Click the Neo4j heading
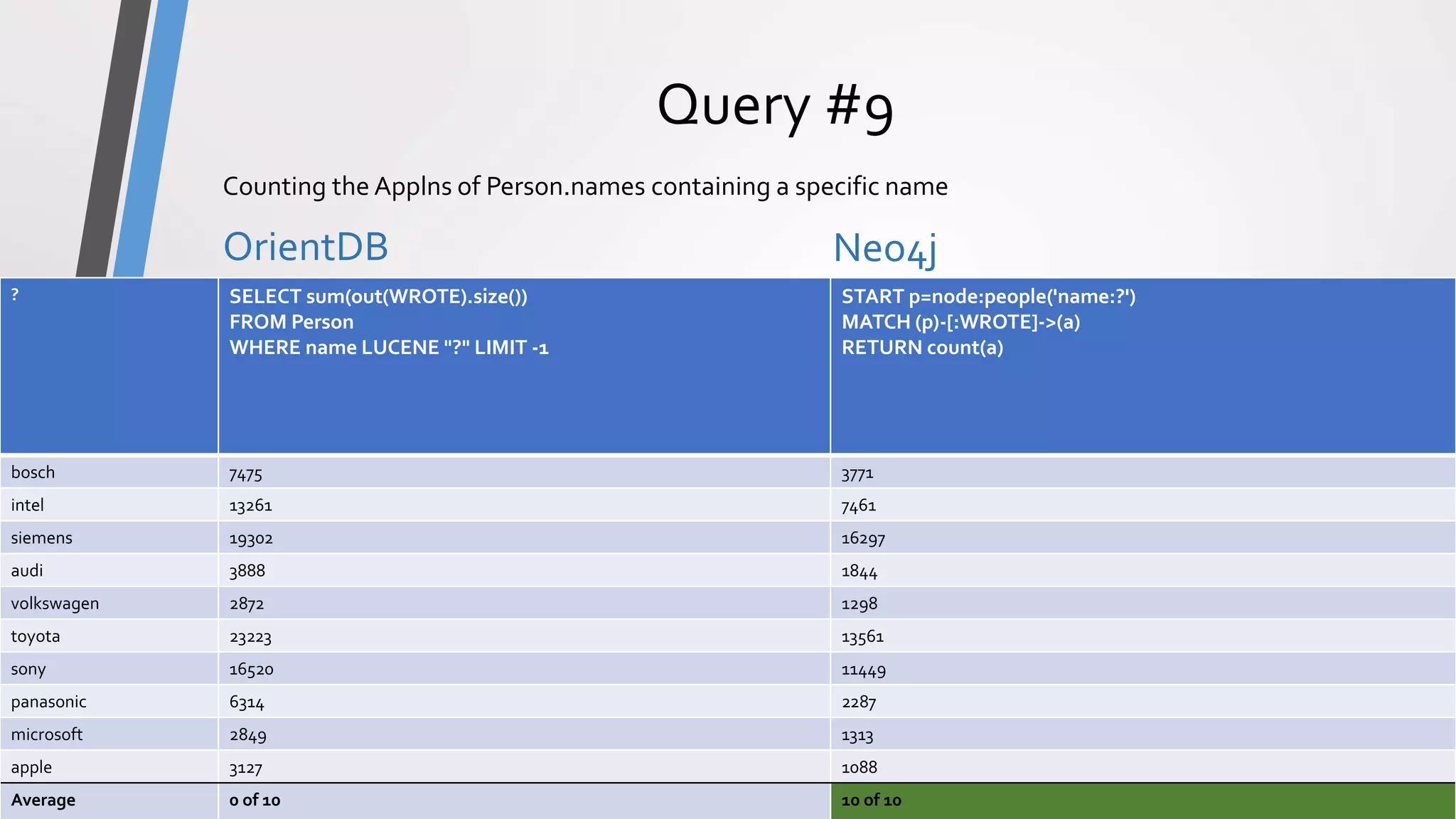 point(885,249)
